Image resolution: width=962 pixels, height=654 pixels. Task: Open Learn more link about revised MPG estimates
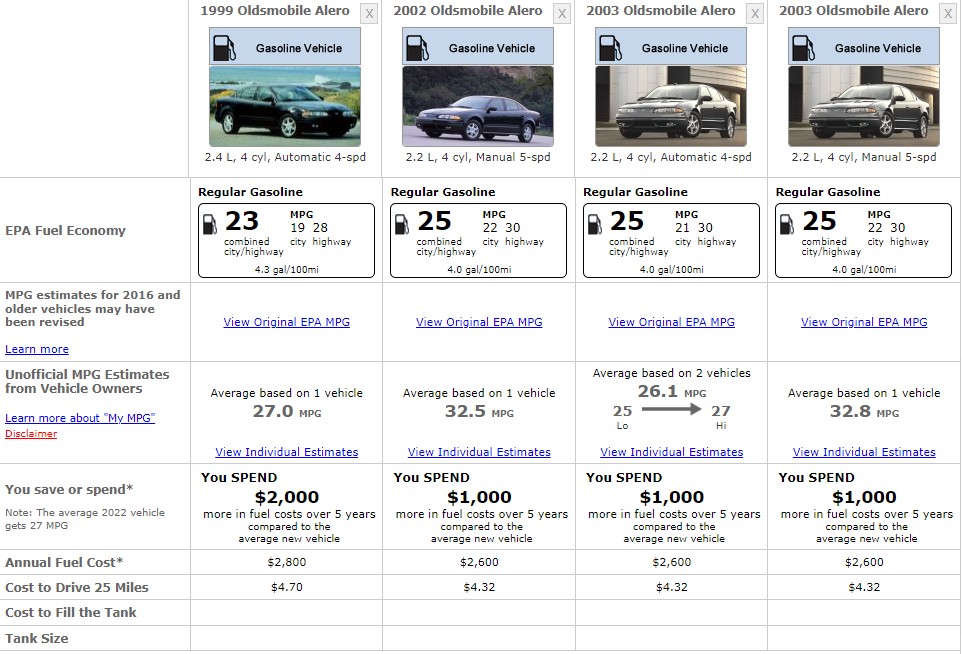pos(37,349)
